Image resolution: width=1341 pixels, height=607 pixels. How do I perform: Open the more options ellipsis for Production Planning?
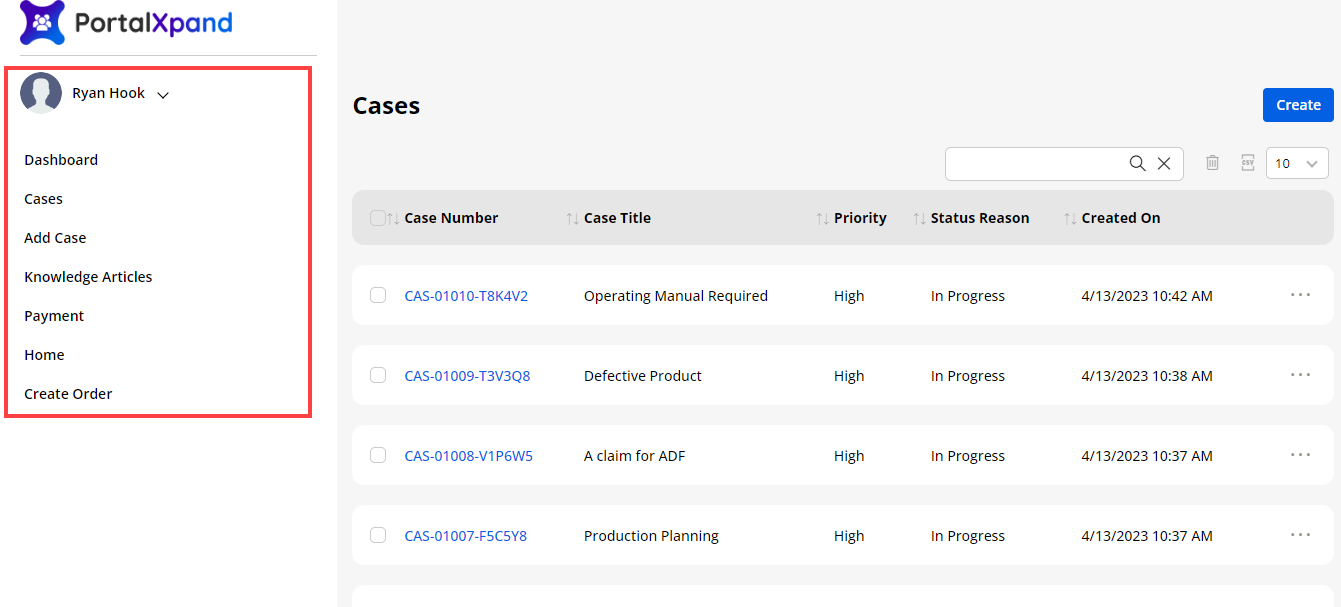pos(1300,535)
